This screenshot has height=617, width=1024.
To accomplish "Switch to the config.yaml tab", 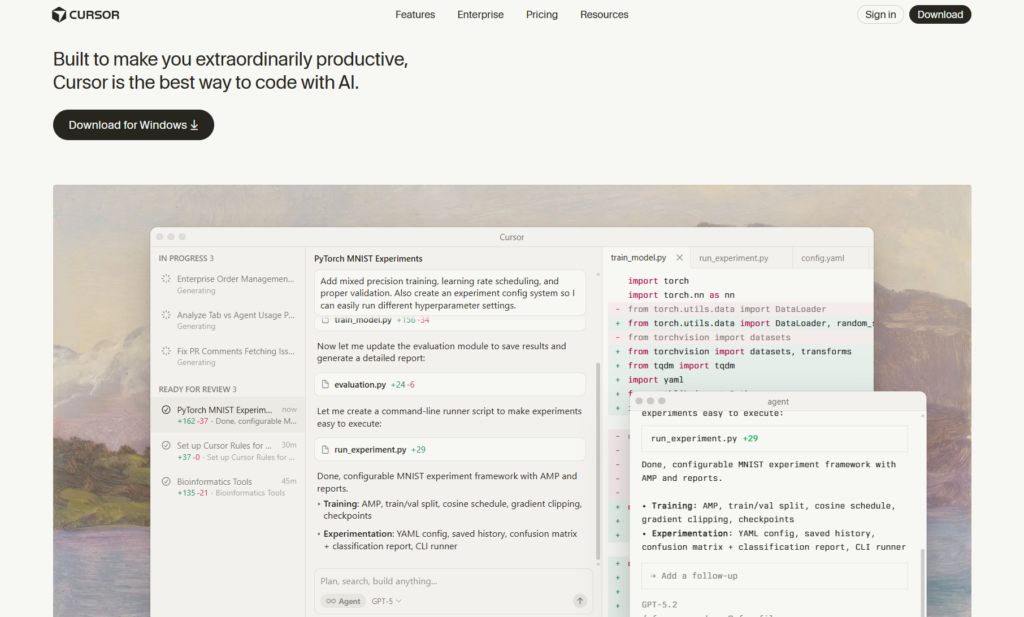I will coord(822,258).
